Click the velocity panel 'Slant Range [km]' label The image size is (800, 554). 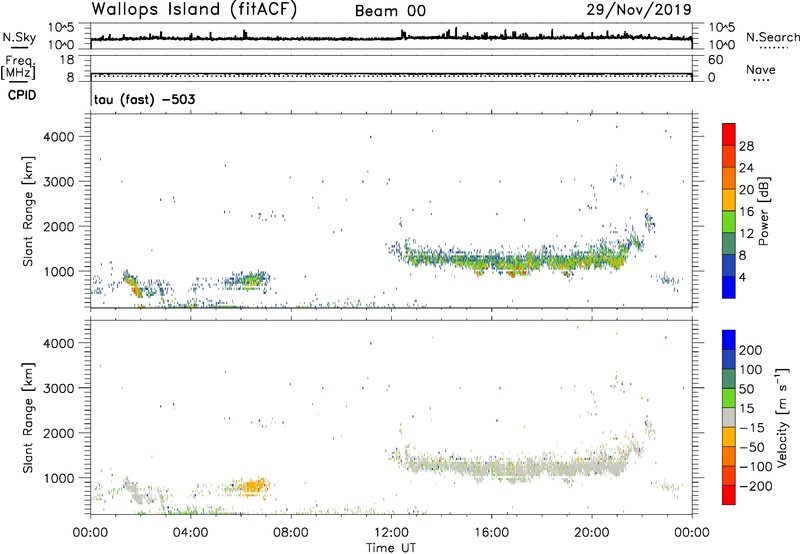pyautogui.click(x=28, y=418)
